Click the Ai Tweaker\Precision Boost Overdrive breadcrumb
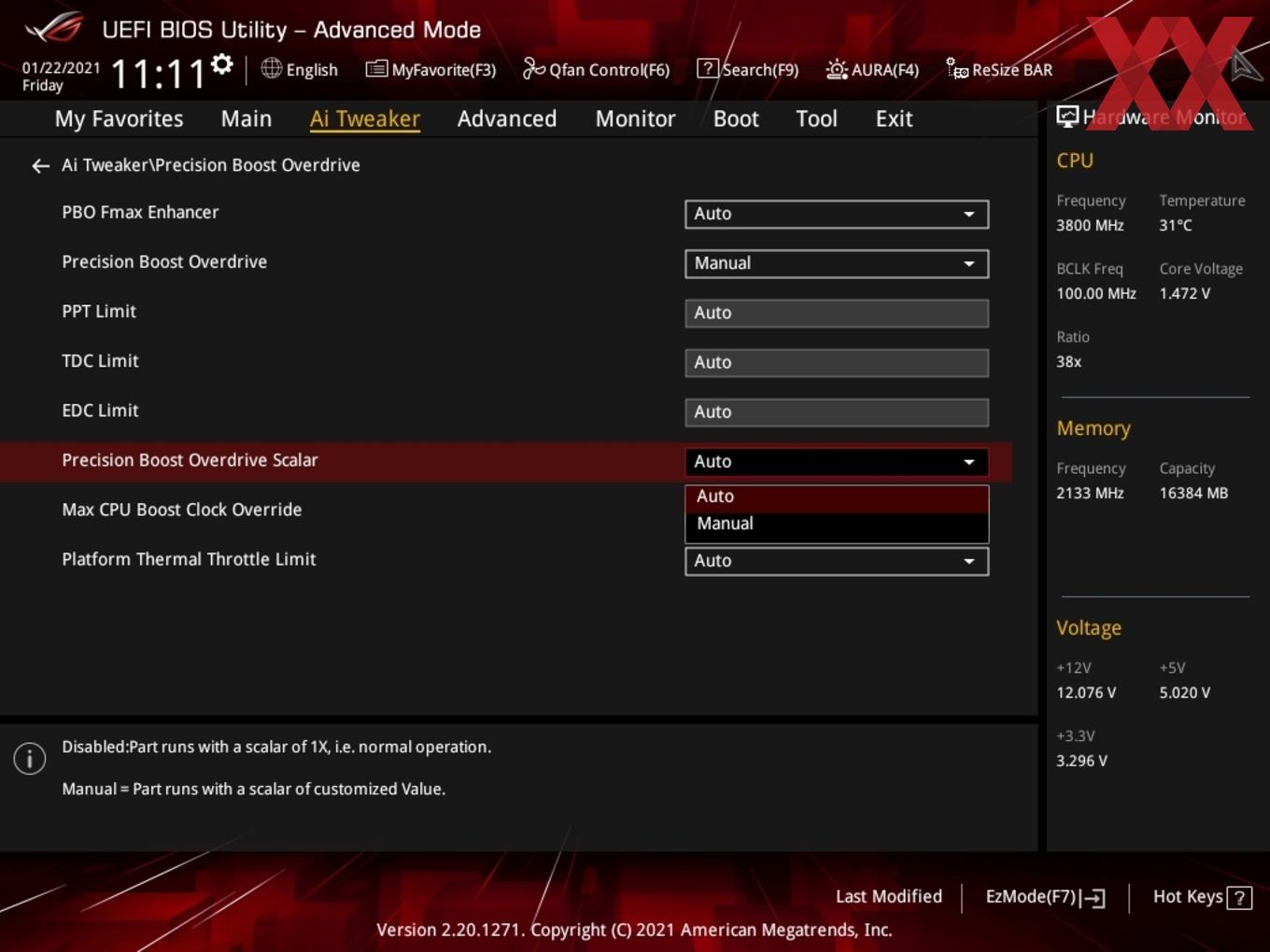The height and width of the screenshot is (952, 1270). click(x=211, y=165)
